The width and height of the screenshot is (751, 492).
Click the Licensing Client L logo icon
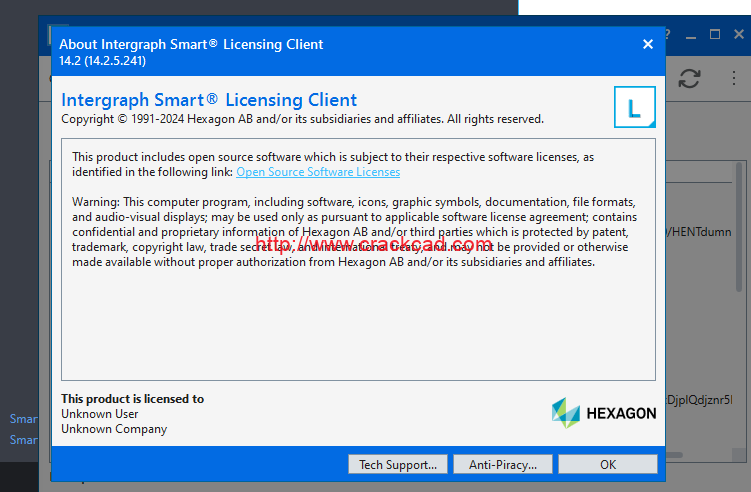coord(635,107)
